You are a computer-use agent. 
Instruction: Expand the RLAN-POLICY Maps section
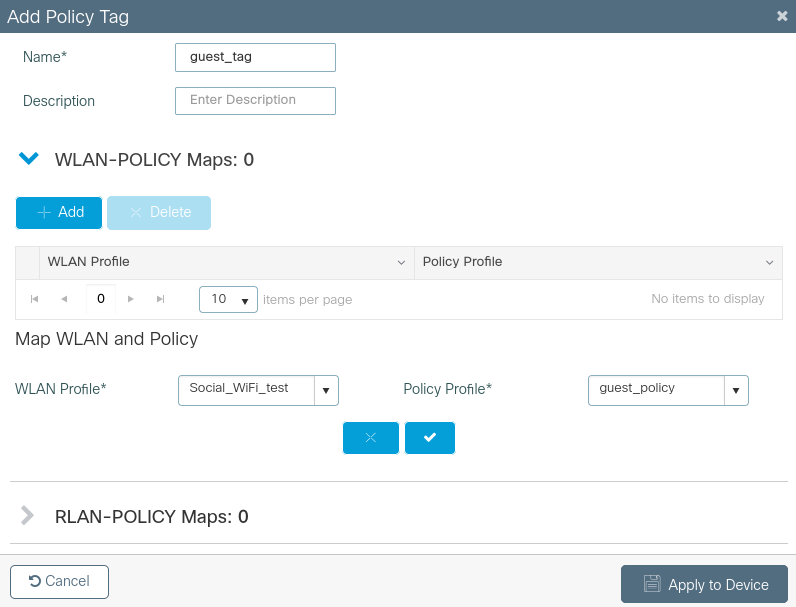tap(28, 516)
